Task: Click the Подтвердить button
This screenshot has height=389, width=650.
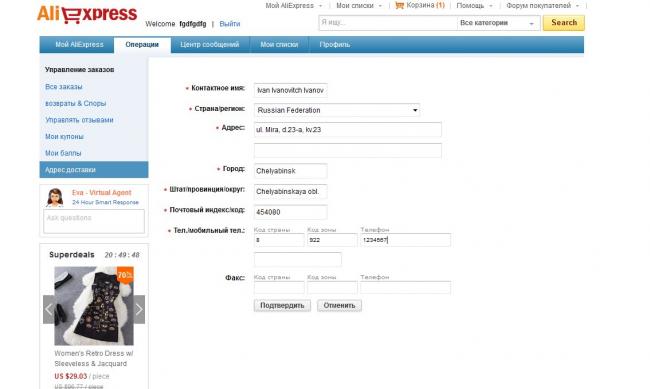Action: [x=282, y=306]
